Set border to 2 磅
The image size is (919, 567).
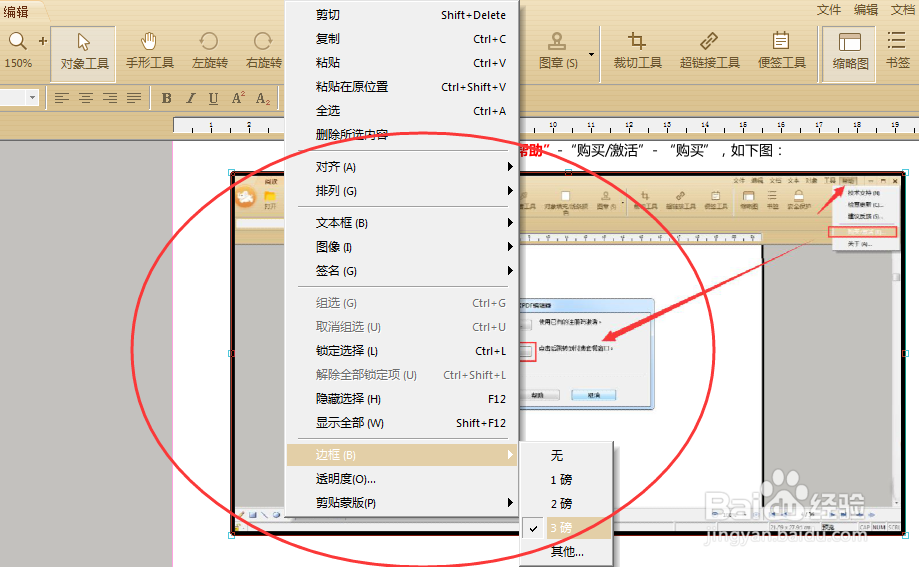[567, 504]
